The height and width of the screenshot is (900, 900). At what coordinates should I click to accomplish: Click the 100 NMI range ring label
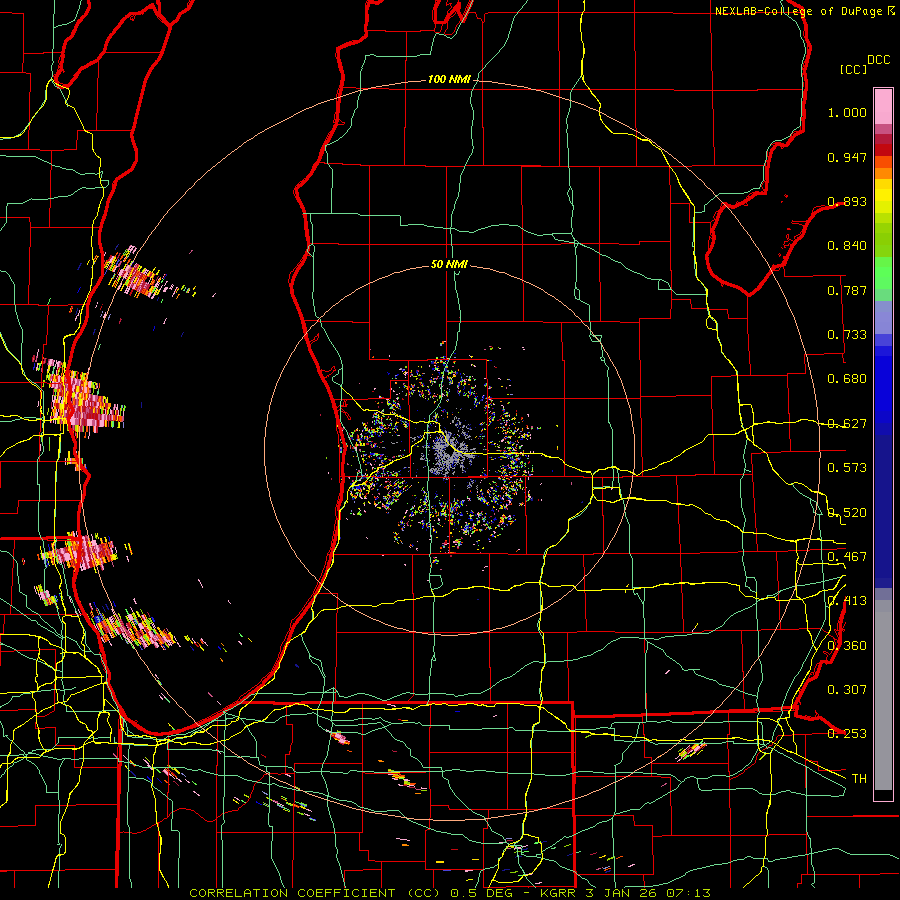[449, 79]
